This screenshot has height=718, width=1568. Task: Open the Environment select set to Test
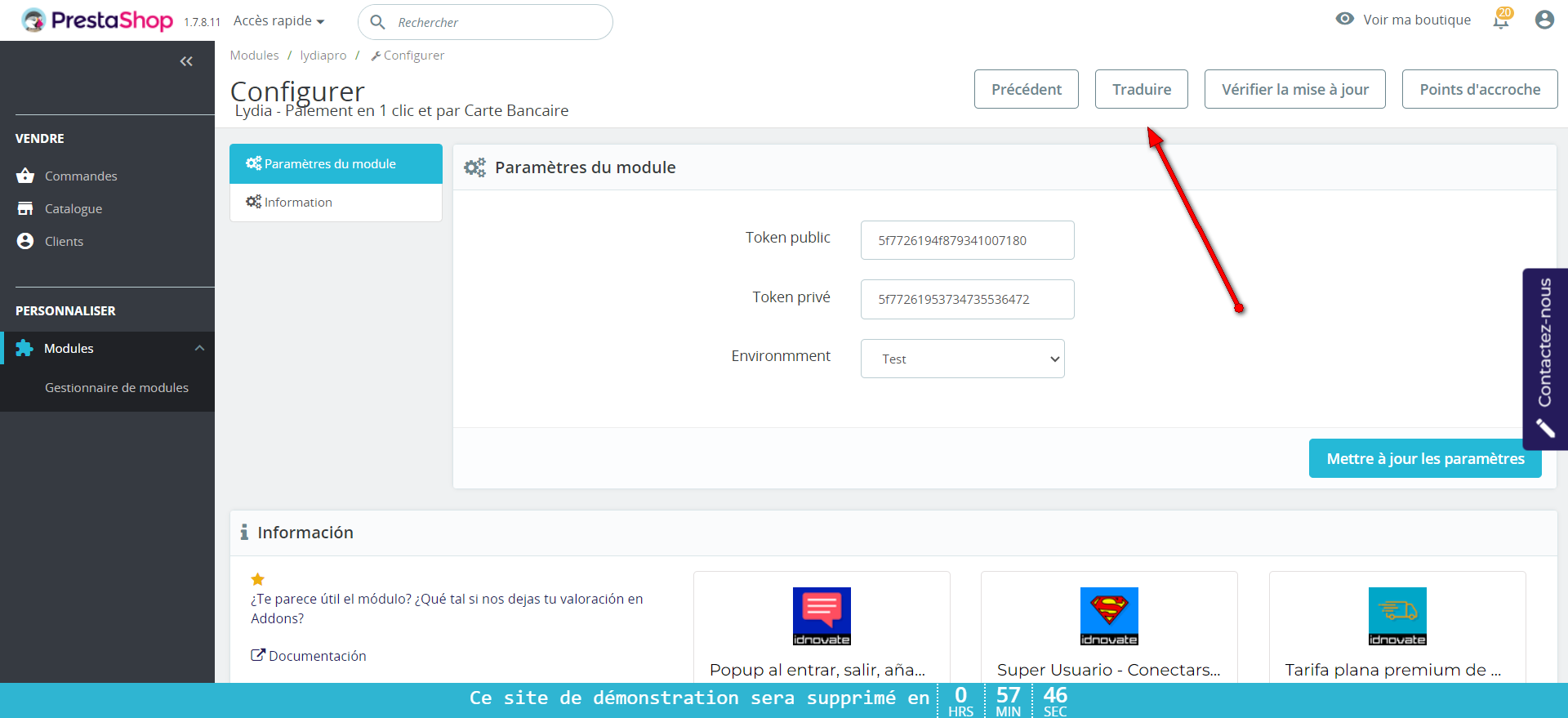[x=963, y=359]
